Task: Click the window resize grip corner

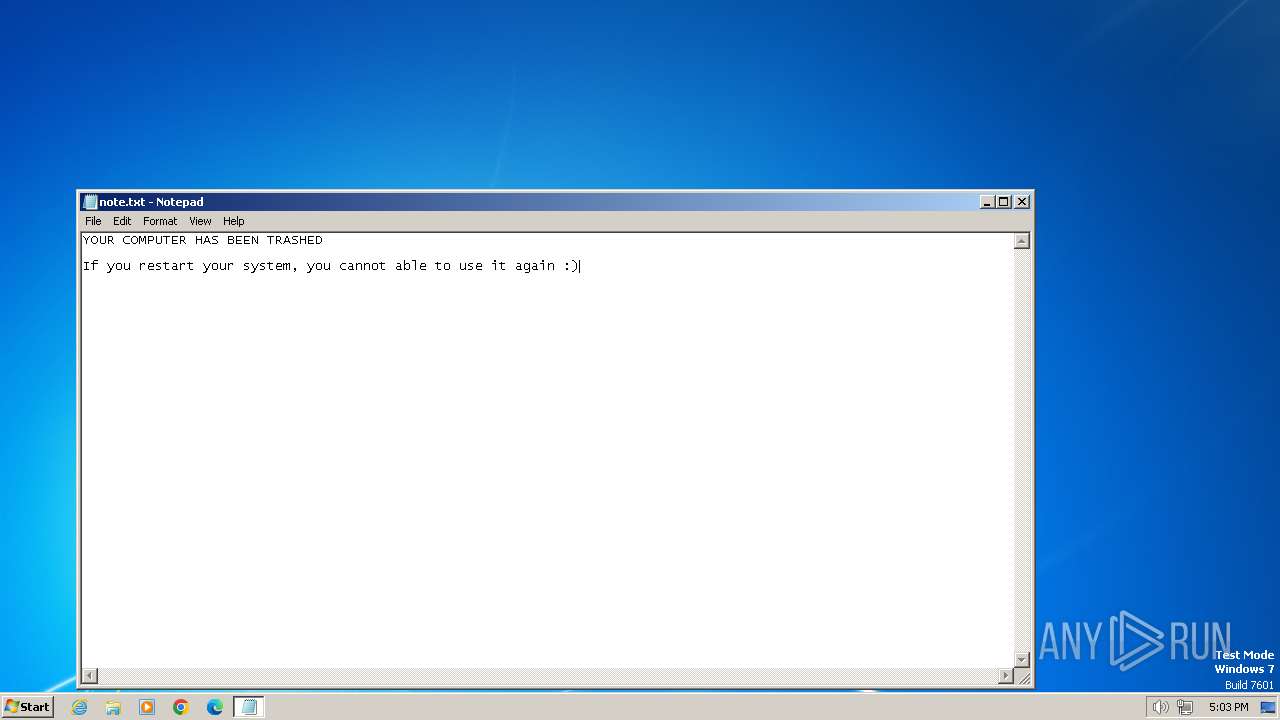Action: [x=1024, y=678]
